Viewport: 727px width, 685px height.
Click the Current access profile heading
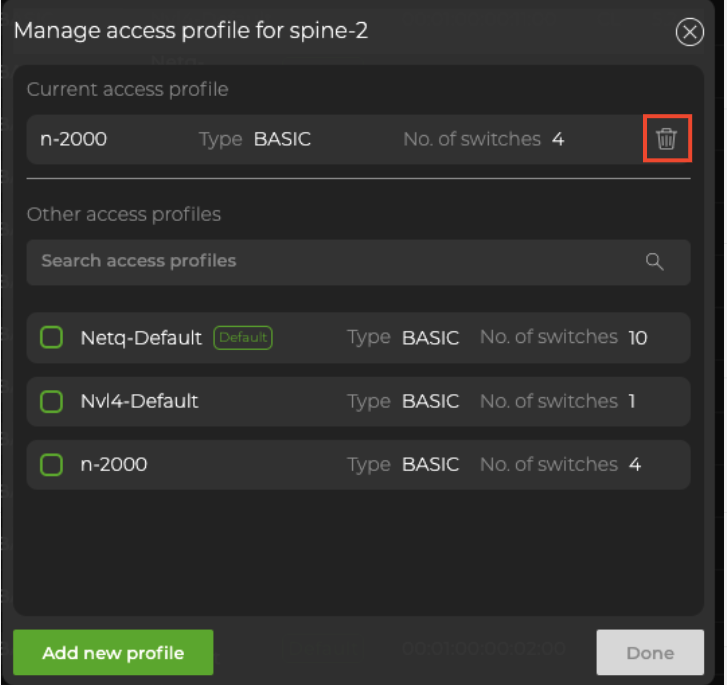pos(127,90)
